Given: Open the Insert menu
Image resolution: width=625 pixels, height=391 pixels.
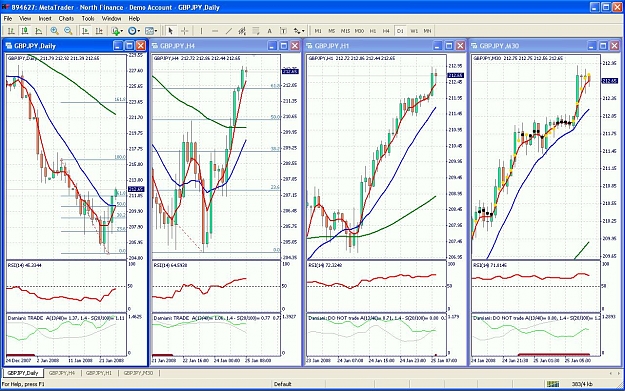Looking at the screenshot, I should [45, 18].
